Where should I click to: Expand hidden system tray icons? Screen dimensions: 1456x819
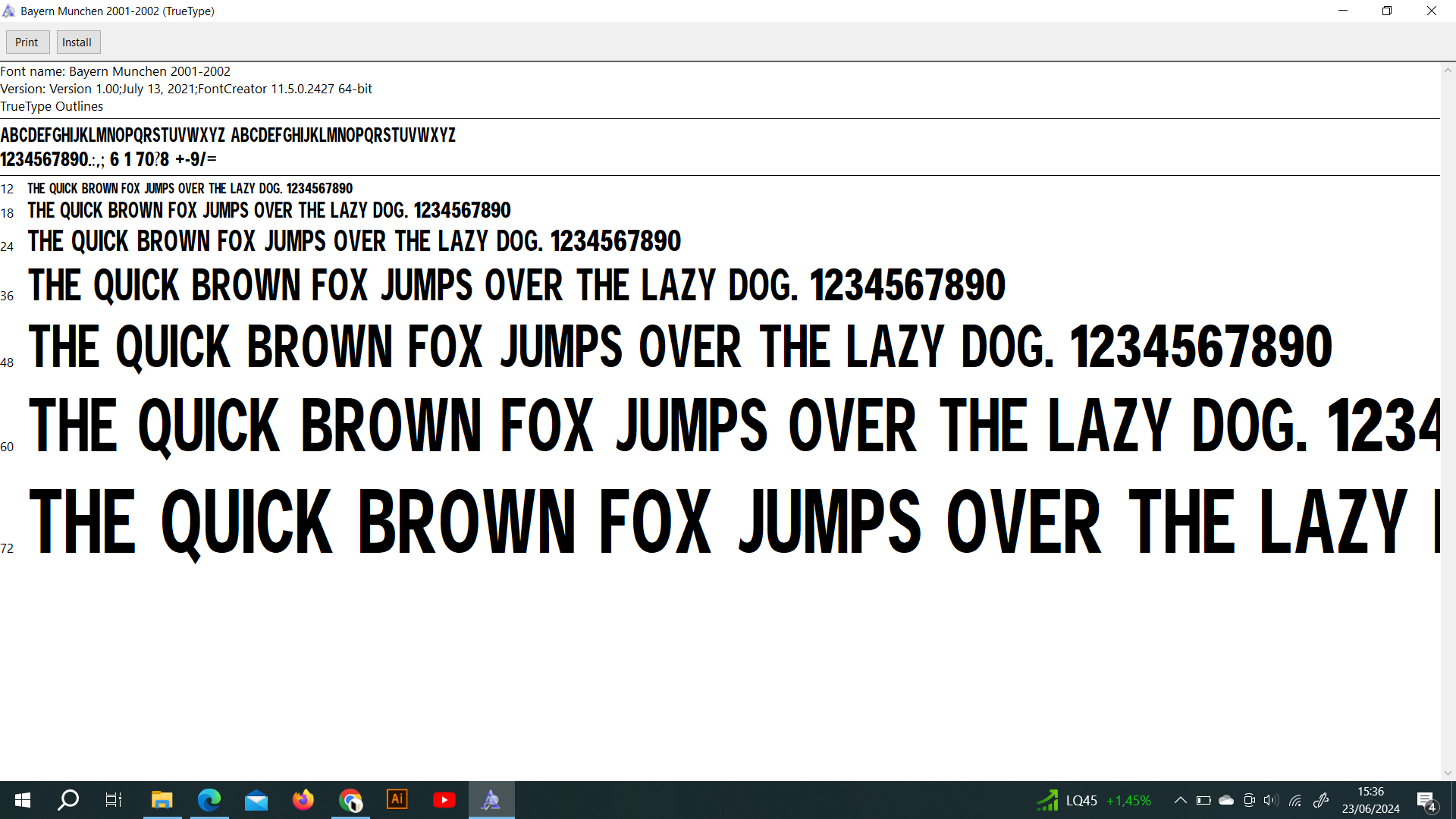pyautogui.click(x=1180, y=800)
